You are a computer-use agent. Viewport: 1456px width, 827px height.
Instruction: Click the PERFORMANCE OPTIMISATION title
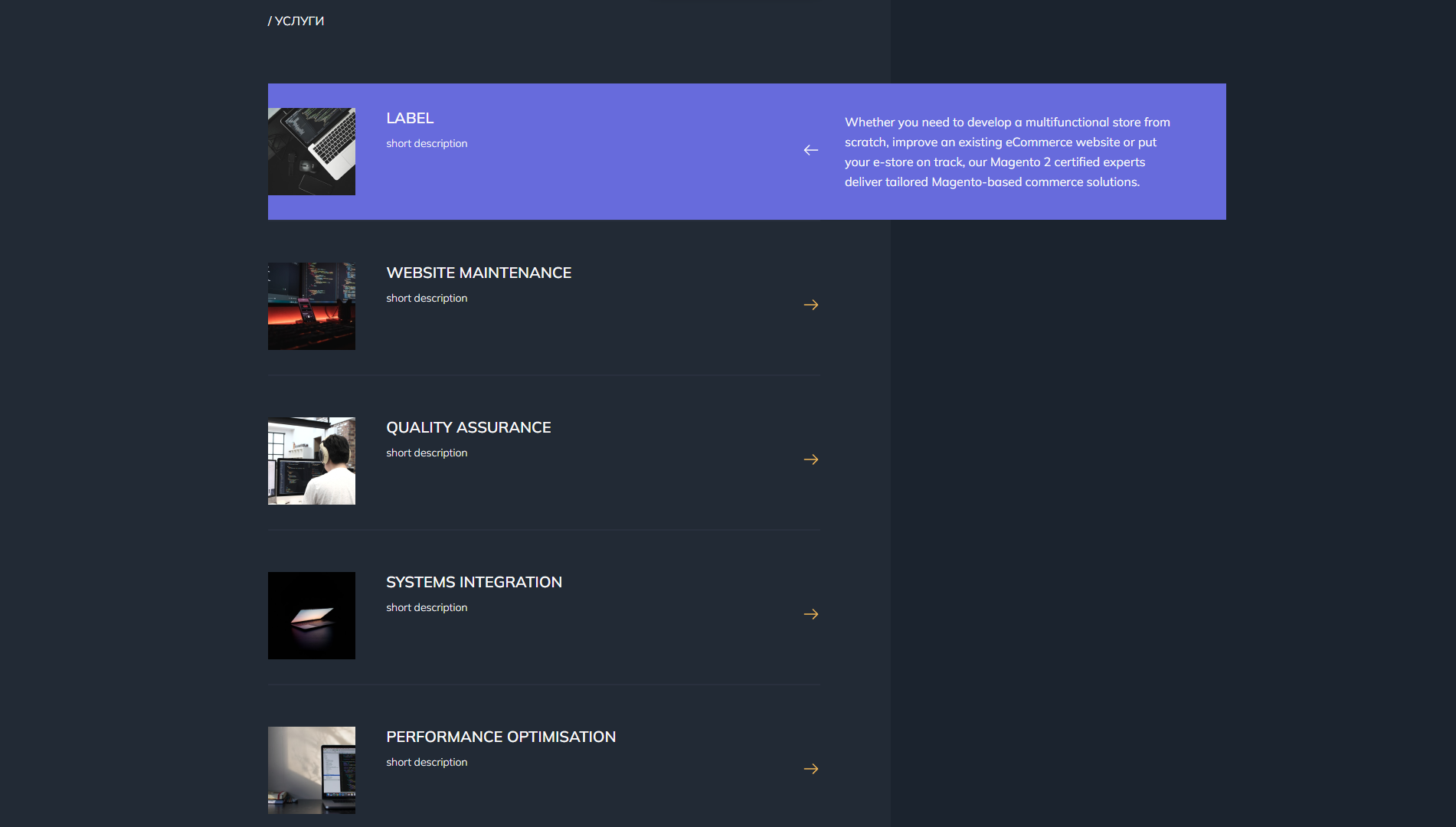click(x=501, y=737)
